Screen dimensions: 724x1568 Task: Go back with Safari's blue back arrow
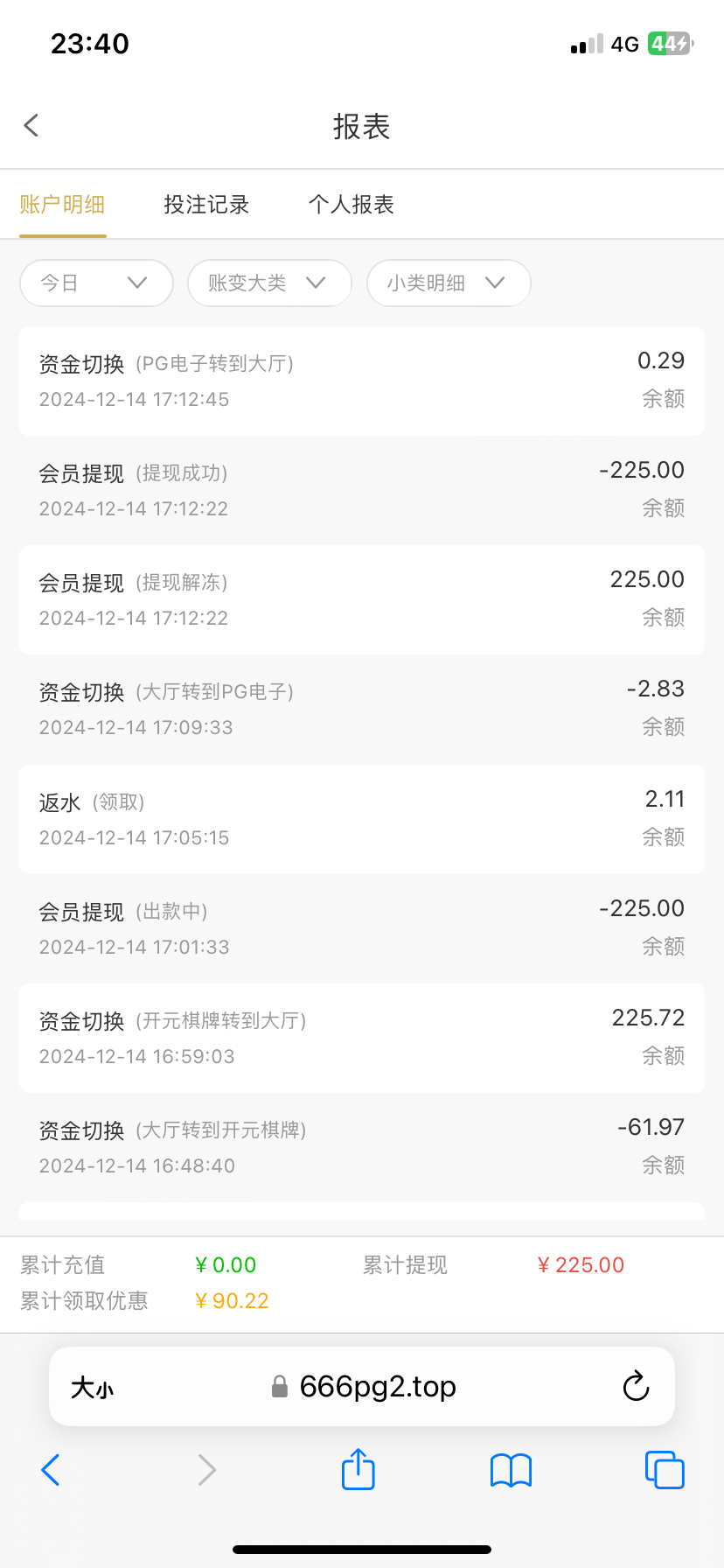coord(51,1470)
